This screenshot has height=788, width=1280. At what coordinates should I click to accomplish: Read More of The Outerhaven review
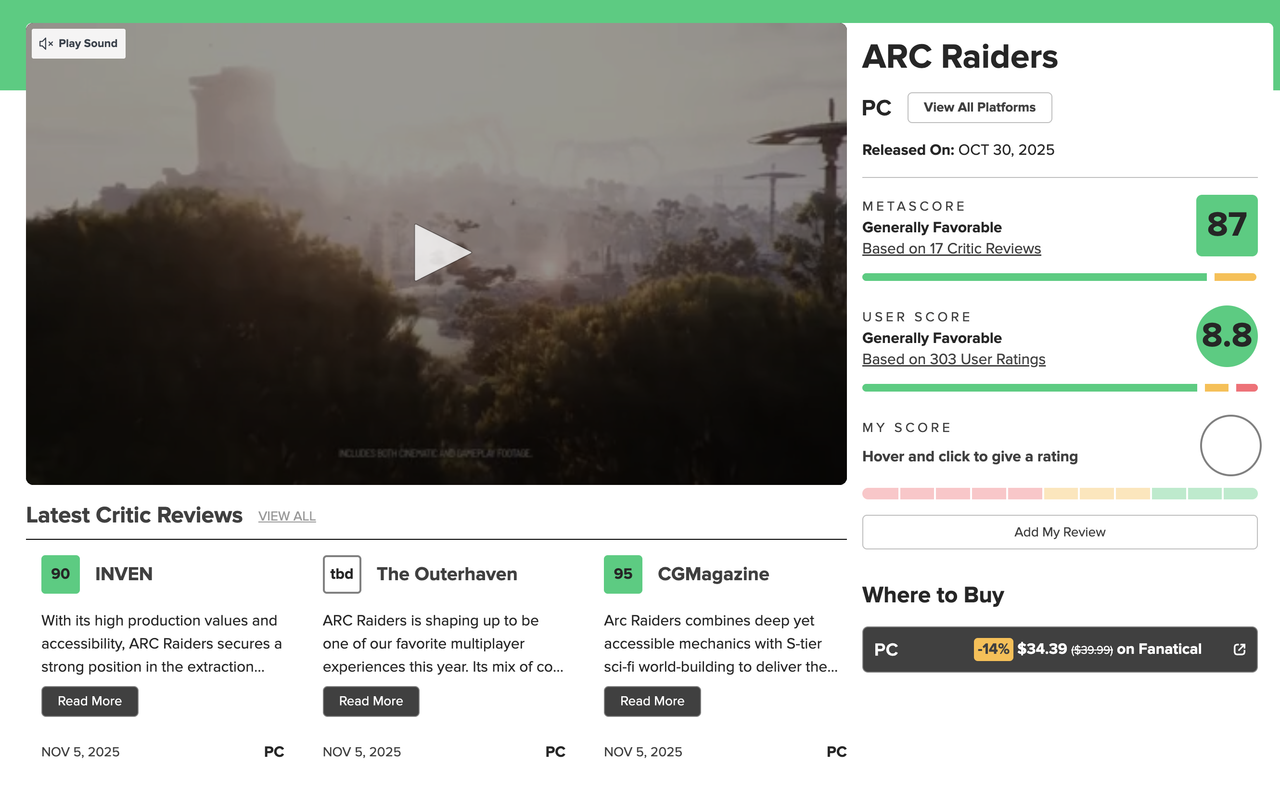click(371, 701)
